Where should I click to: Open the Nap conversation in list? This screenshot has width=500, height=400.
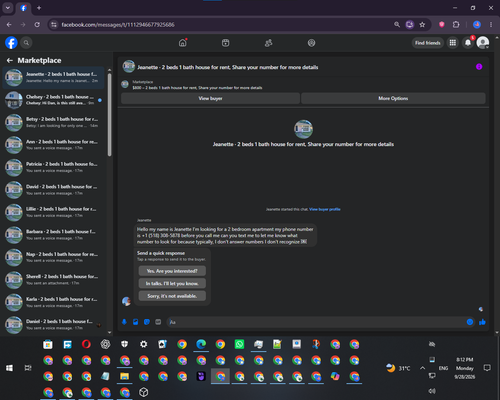pos(53,257)
